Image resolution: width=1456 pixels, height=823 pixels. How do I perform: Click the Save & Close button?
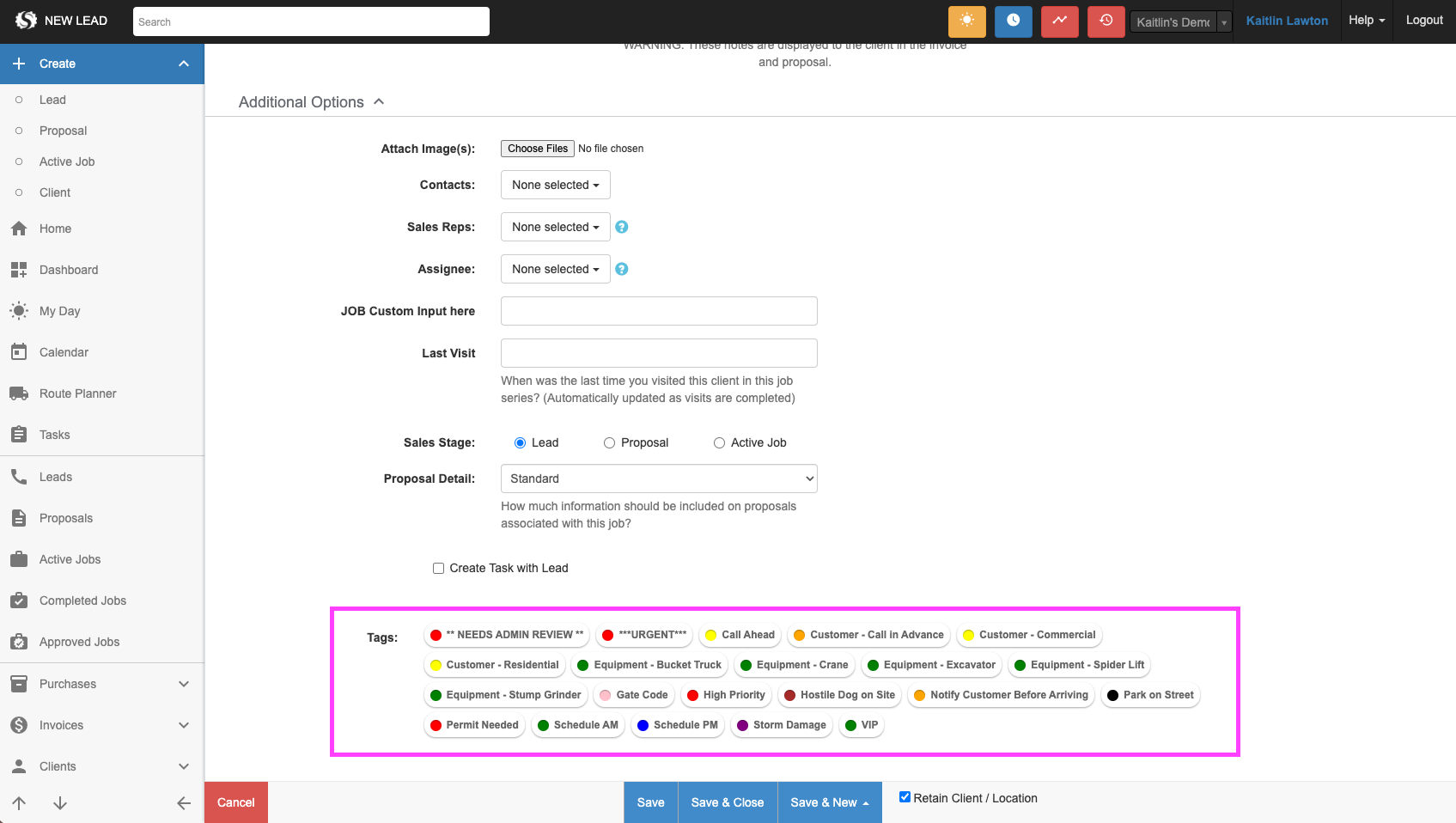[x=727, y=802]
